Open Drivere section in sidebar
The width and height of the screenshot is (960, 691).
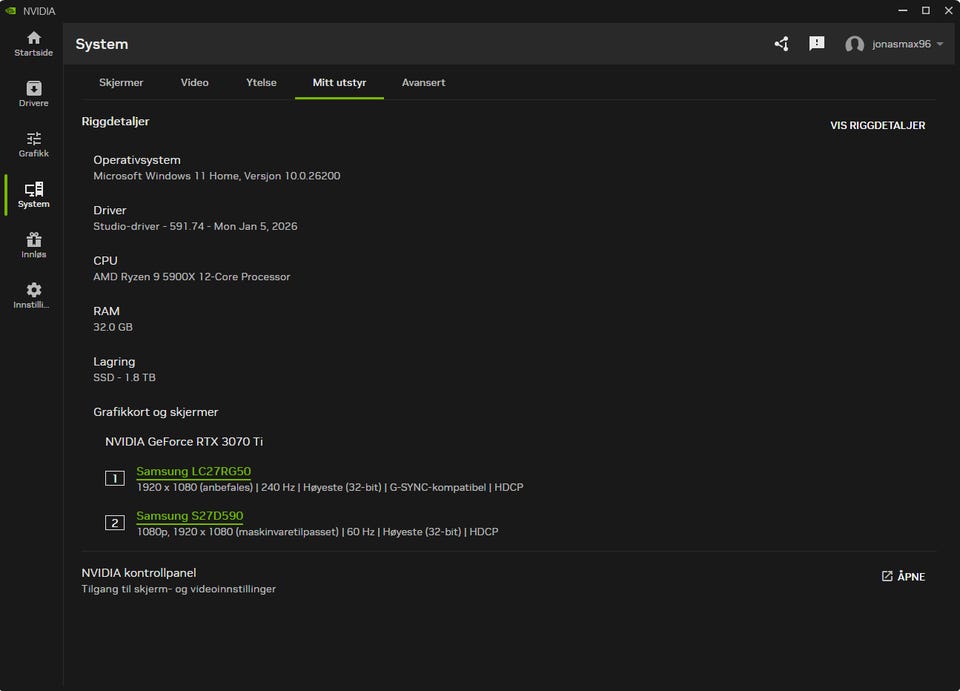(34, 94)
